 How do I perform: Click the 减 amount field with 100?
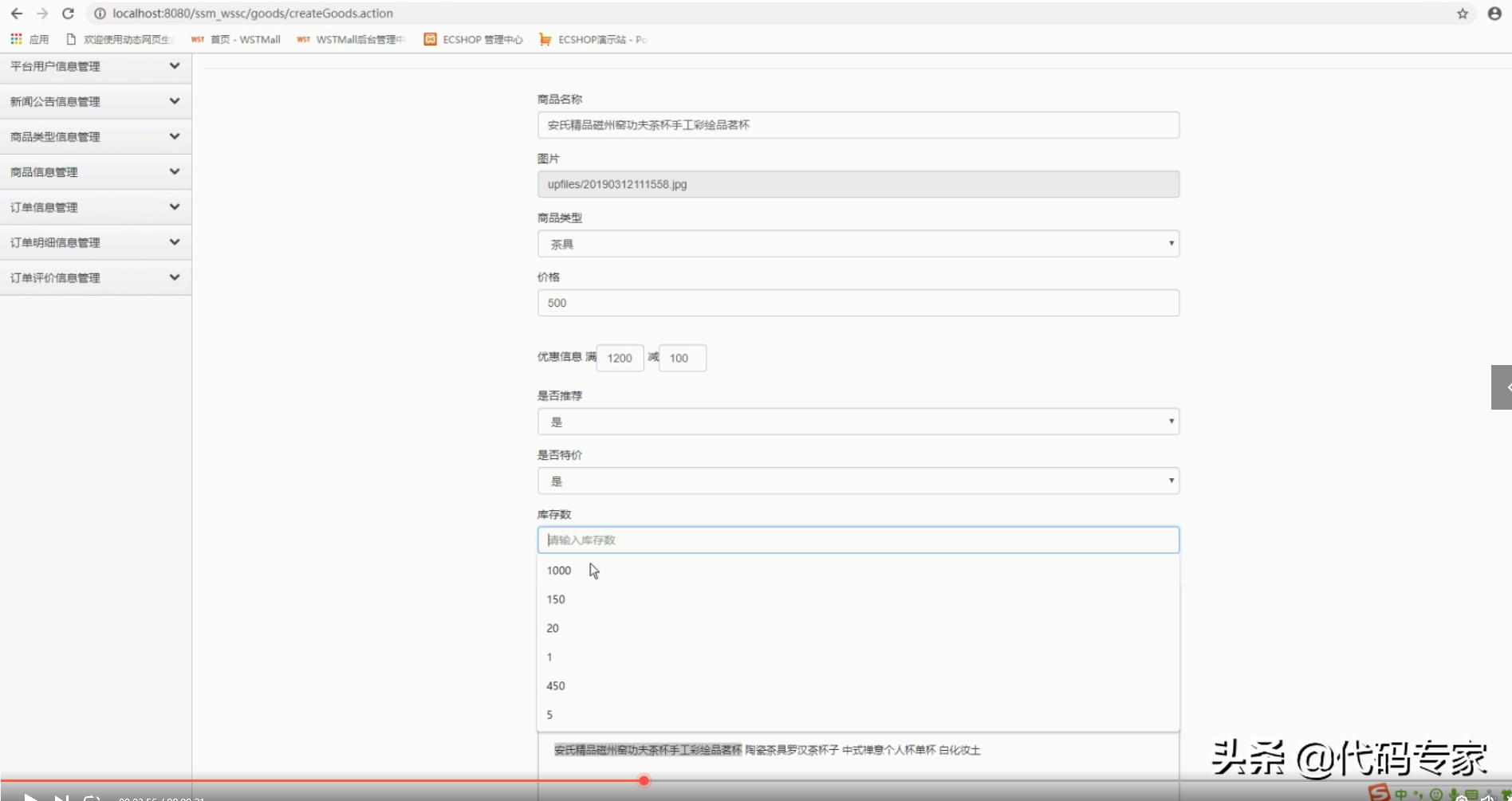(x=683, y=358)
